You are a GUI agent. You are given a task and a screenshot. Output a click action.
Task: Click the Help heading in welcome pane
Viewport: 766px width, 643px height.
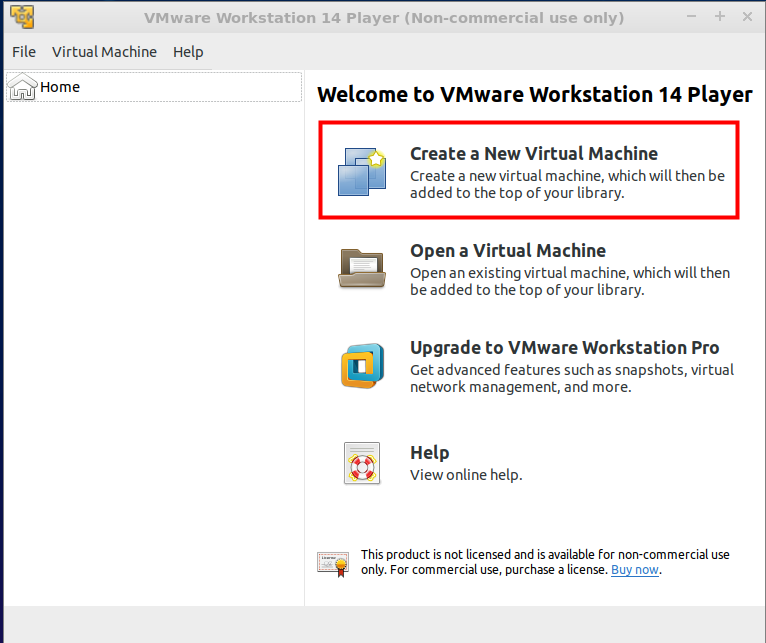(429, 453)
